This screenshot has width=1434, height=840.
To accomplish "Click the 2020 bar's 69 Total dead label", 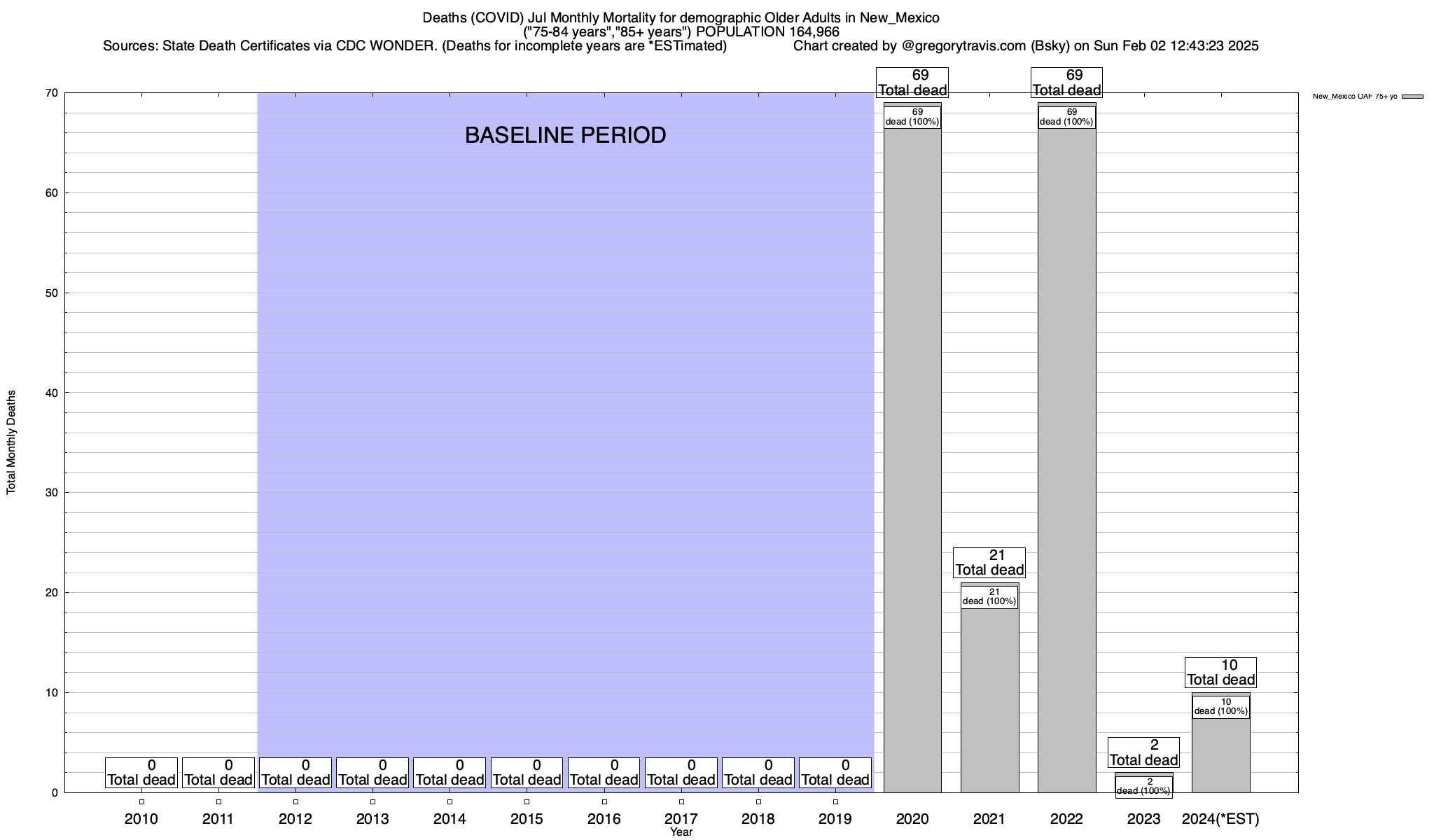I will (912, 83).
